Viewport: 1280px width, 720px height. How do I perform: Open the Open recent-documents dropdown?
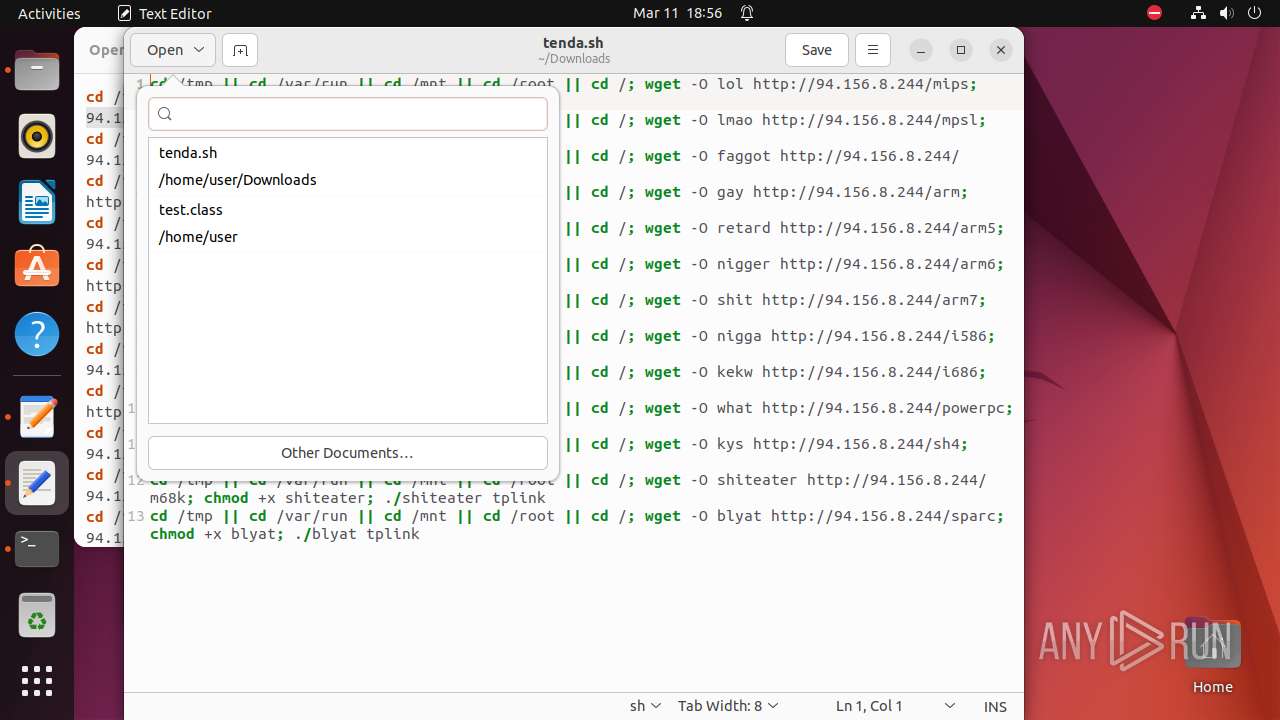click(x=173, y=50)
